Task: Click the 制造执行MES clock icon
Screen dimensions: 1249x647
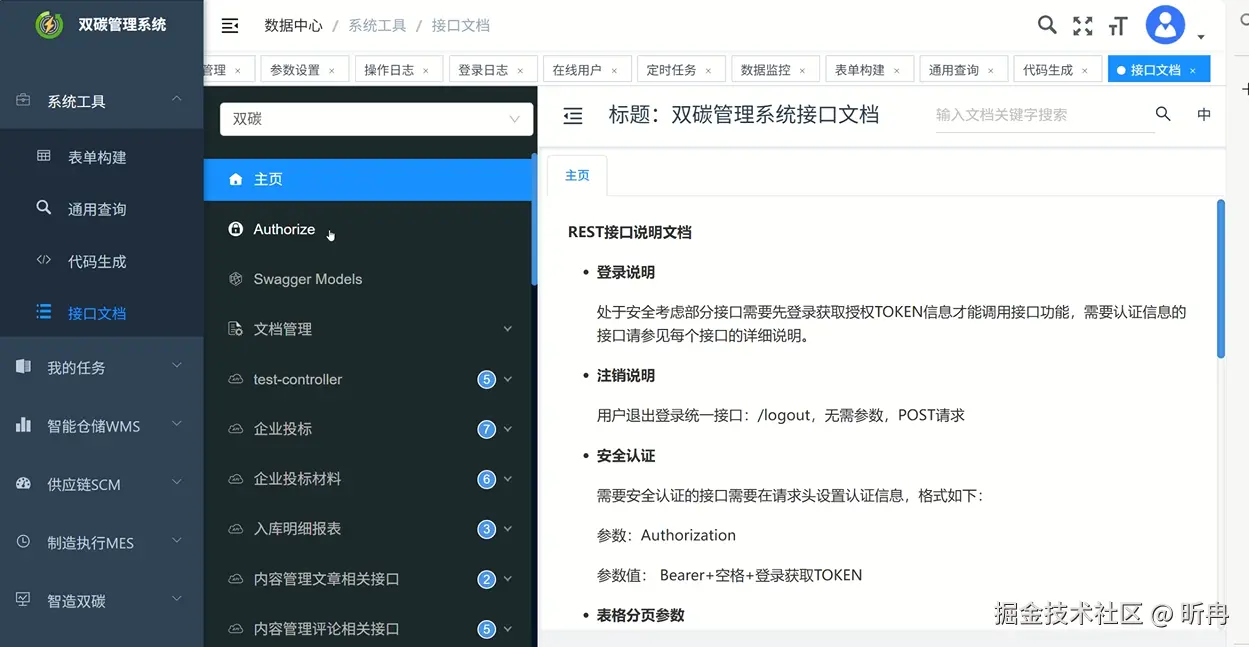Action: (24, 542)
